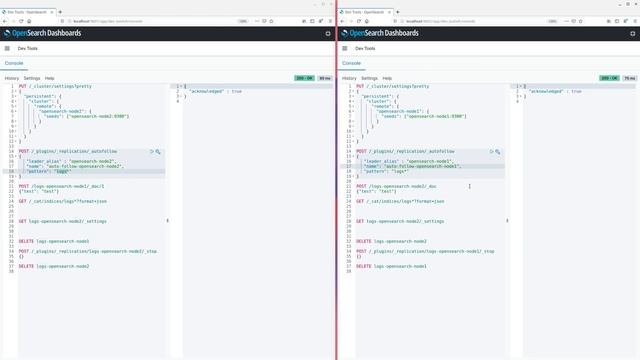Click 89 ms latency badge in left window

[325, 78]
